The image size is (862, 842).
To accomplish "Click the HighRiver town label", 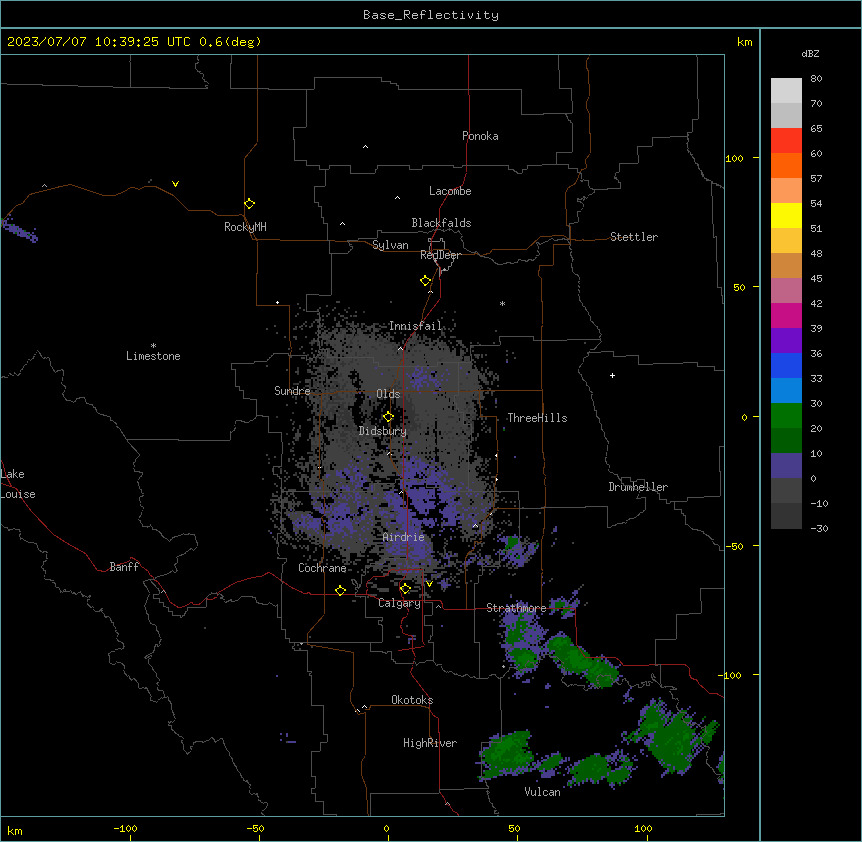I will [x=430, y=743].
